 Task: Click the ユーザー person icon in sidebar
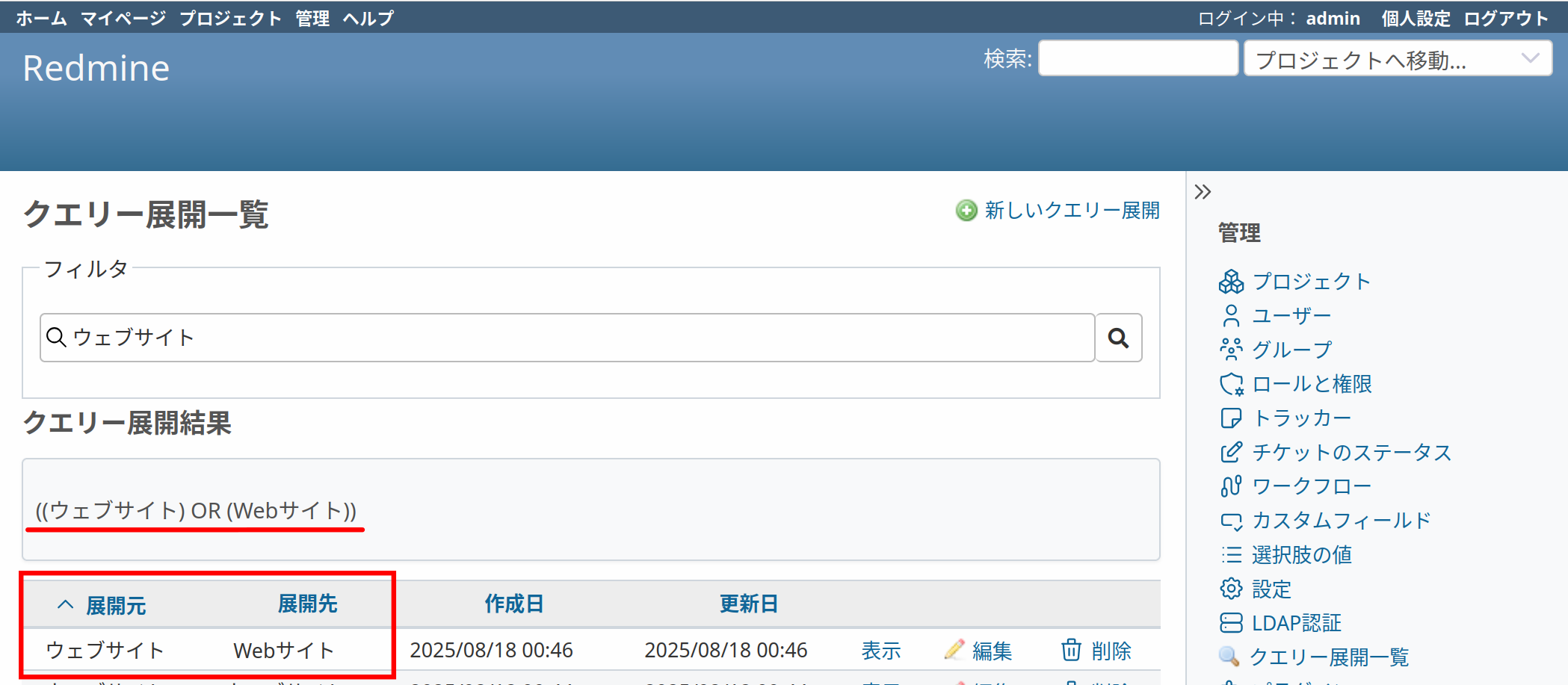(x=1231, y=316)
